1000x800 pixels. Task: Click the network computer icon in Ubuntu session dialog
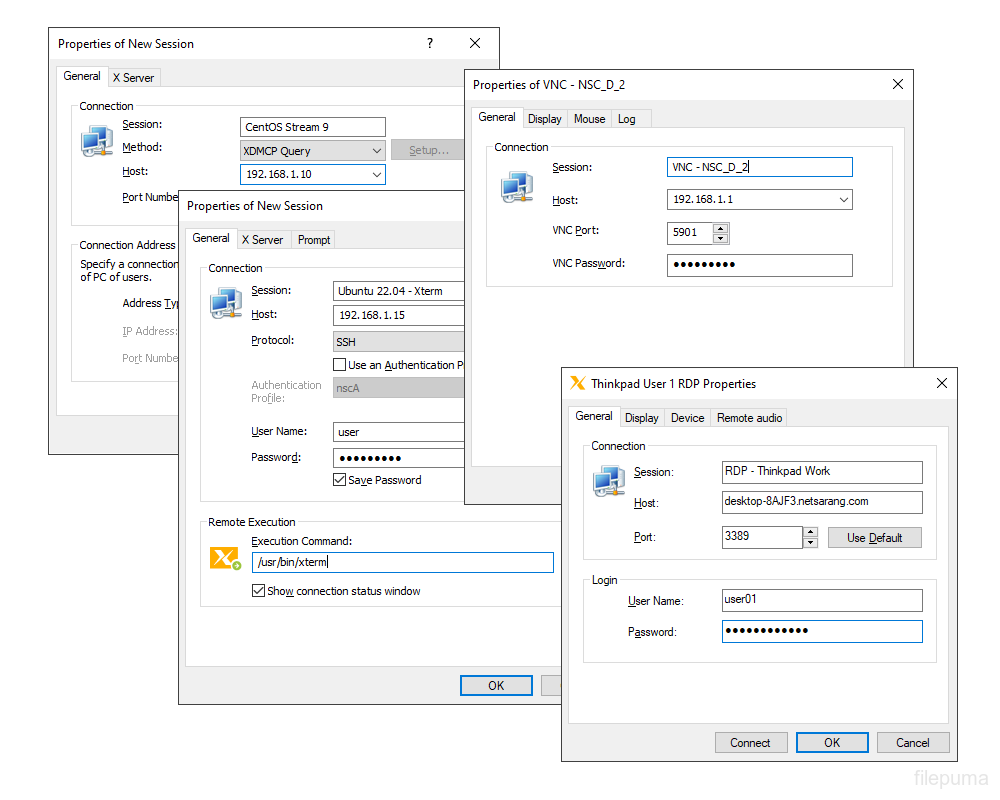[225, 304]
